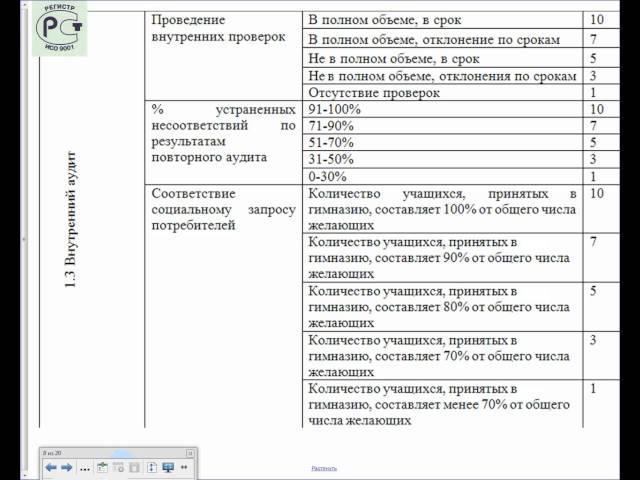Click 'В полном объеме, отклонение по срокам' row
Viewport: 640px width, 480px height.
point(434,40)
